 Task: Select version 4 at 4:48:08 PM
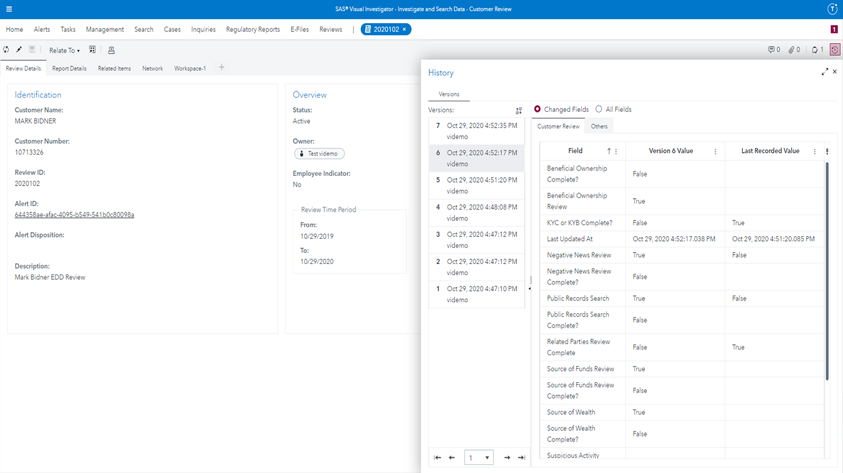point(476,212)
